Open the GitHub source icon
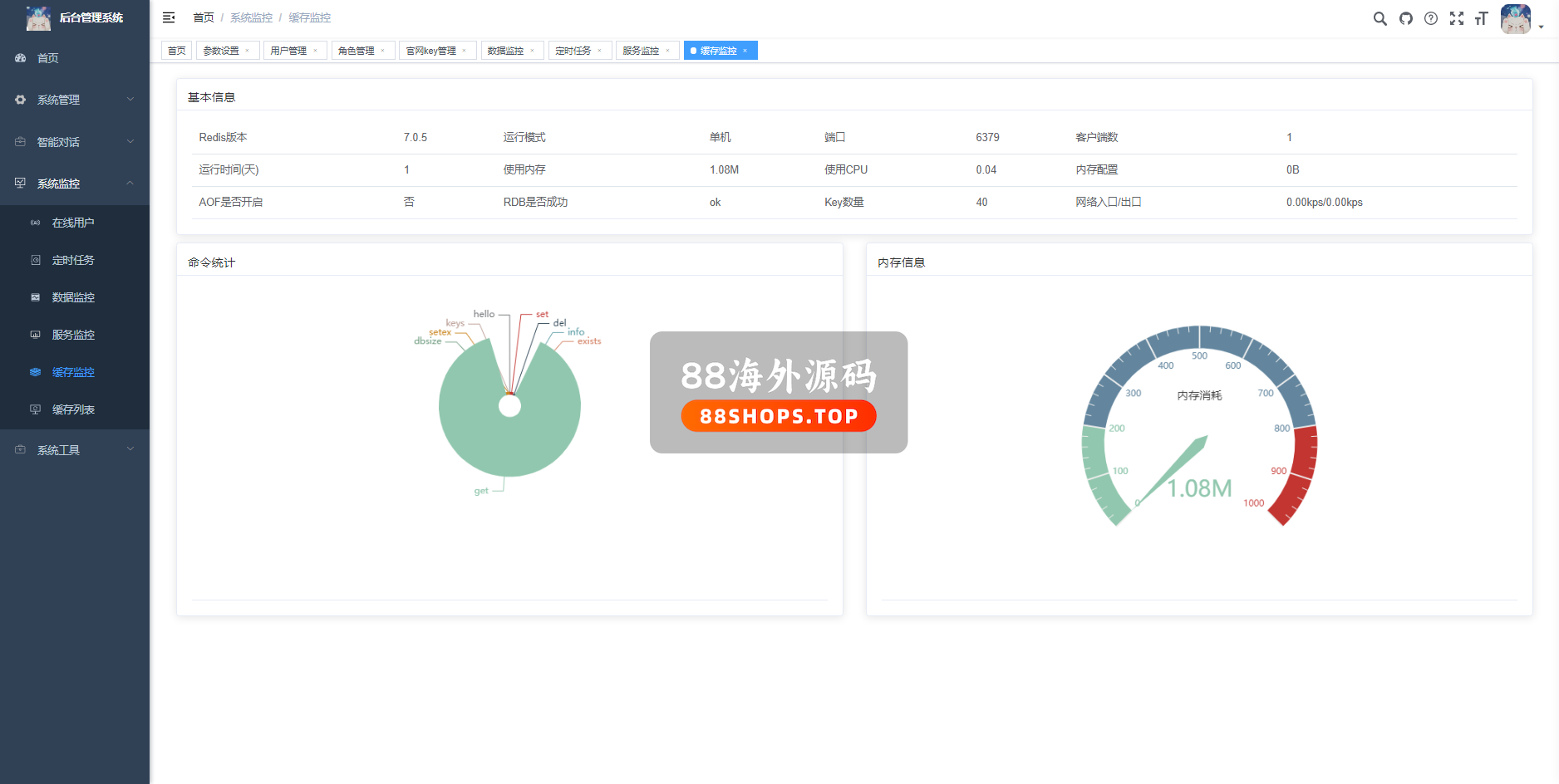The width and height of the screenshot is (1559, 784). point(1405,18)
